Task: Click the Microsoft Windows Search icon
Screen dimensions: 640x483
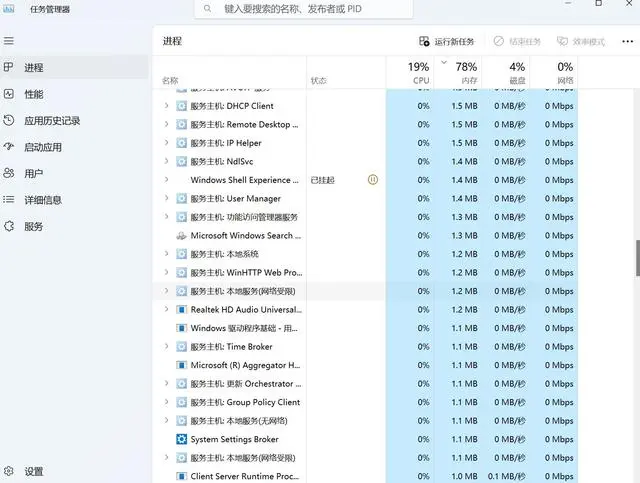Action: click(181, 236)
